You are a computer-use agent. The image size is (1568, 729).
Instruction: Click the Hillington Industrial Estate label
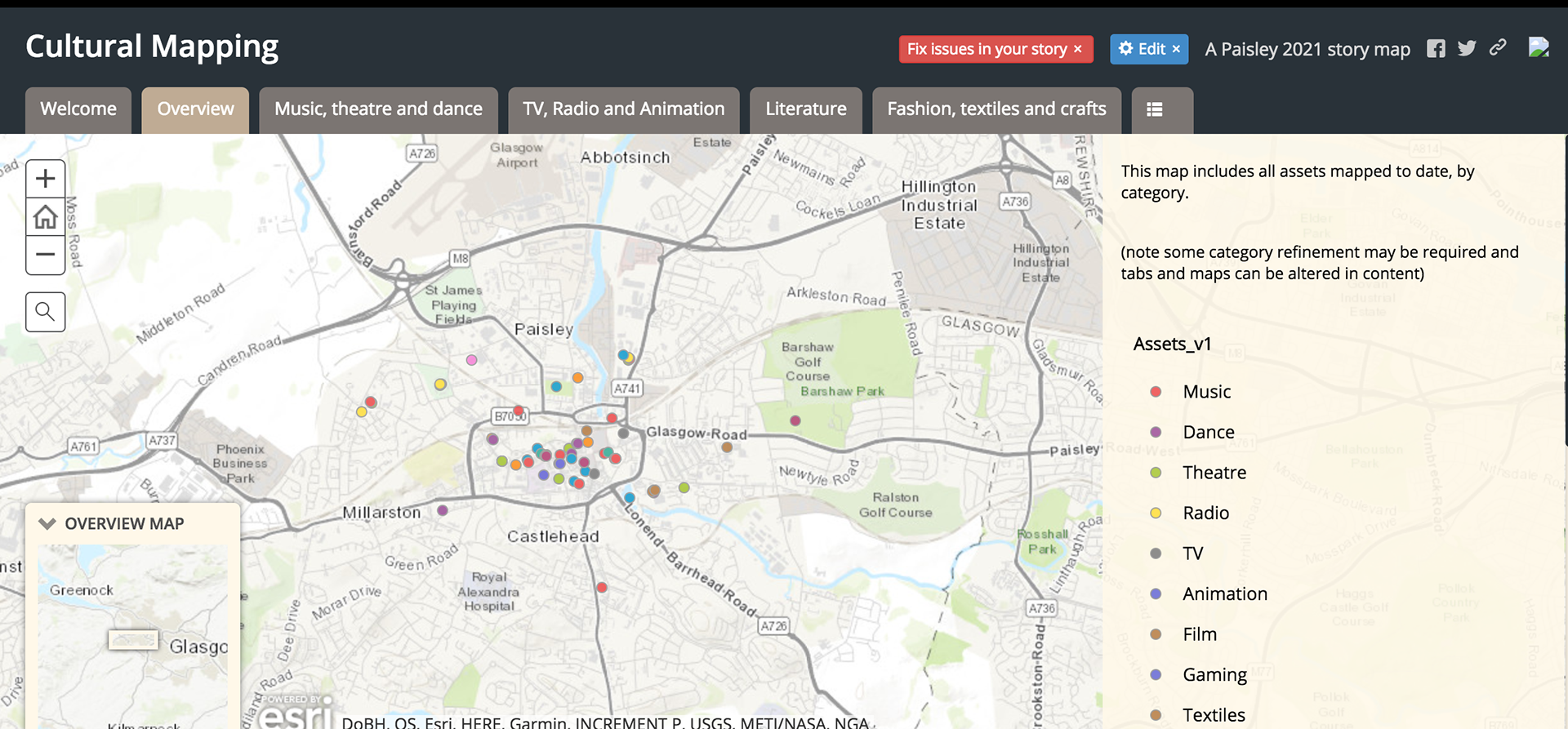pos(939,205)
